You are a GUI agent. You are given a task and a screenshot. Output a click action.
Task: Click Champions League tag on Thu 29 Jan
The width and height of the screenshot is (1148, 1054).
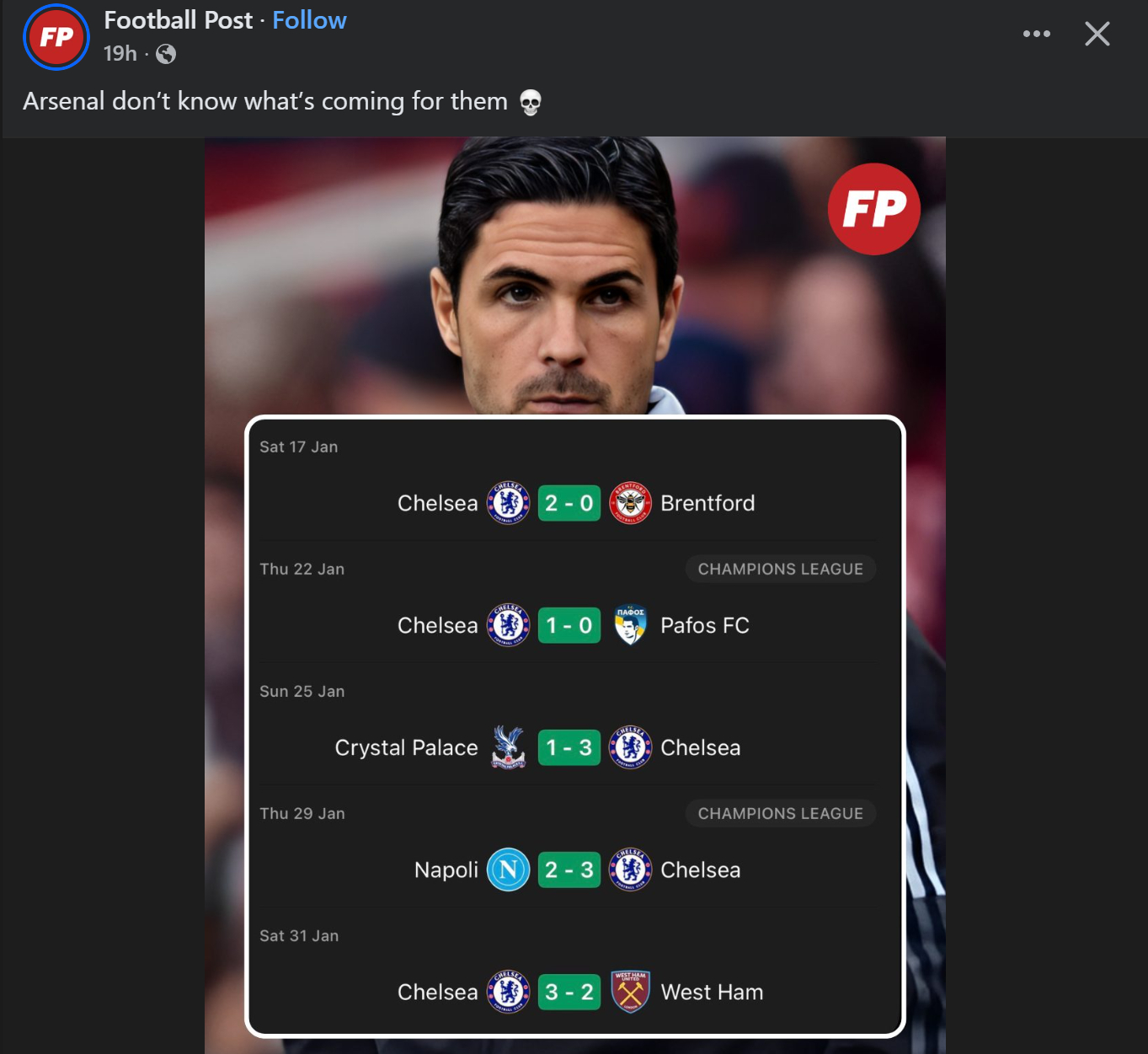[780, 813]
